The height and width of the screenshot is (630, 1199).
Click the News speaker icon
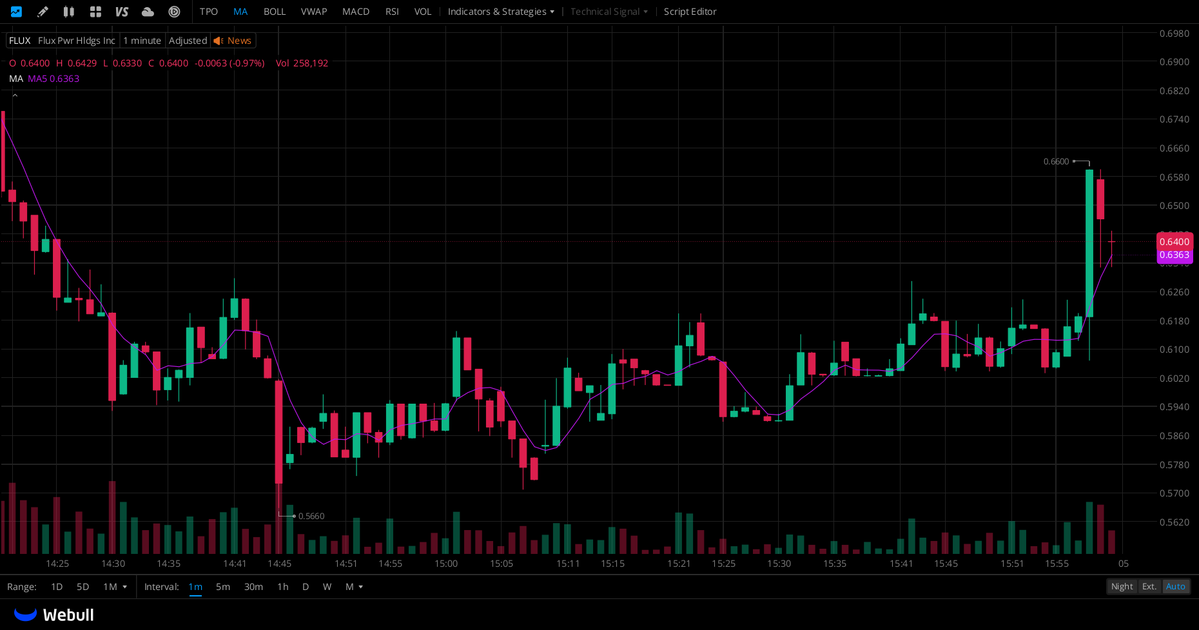[x=218, y=41]
